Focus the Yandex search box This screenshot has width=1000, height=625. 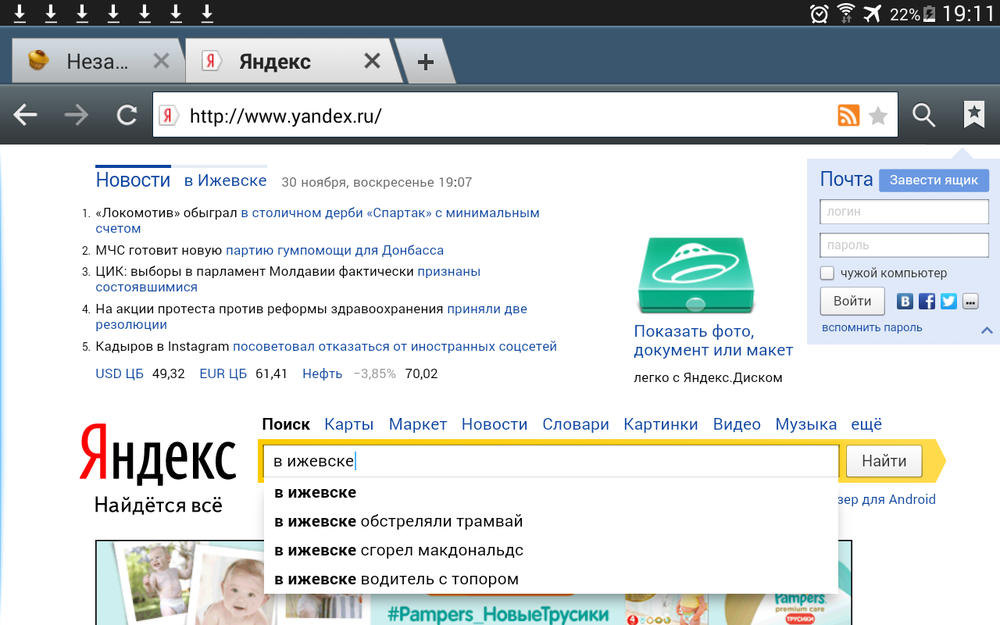pyautogui.click(x=550, y=461)
